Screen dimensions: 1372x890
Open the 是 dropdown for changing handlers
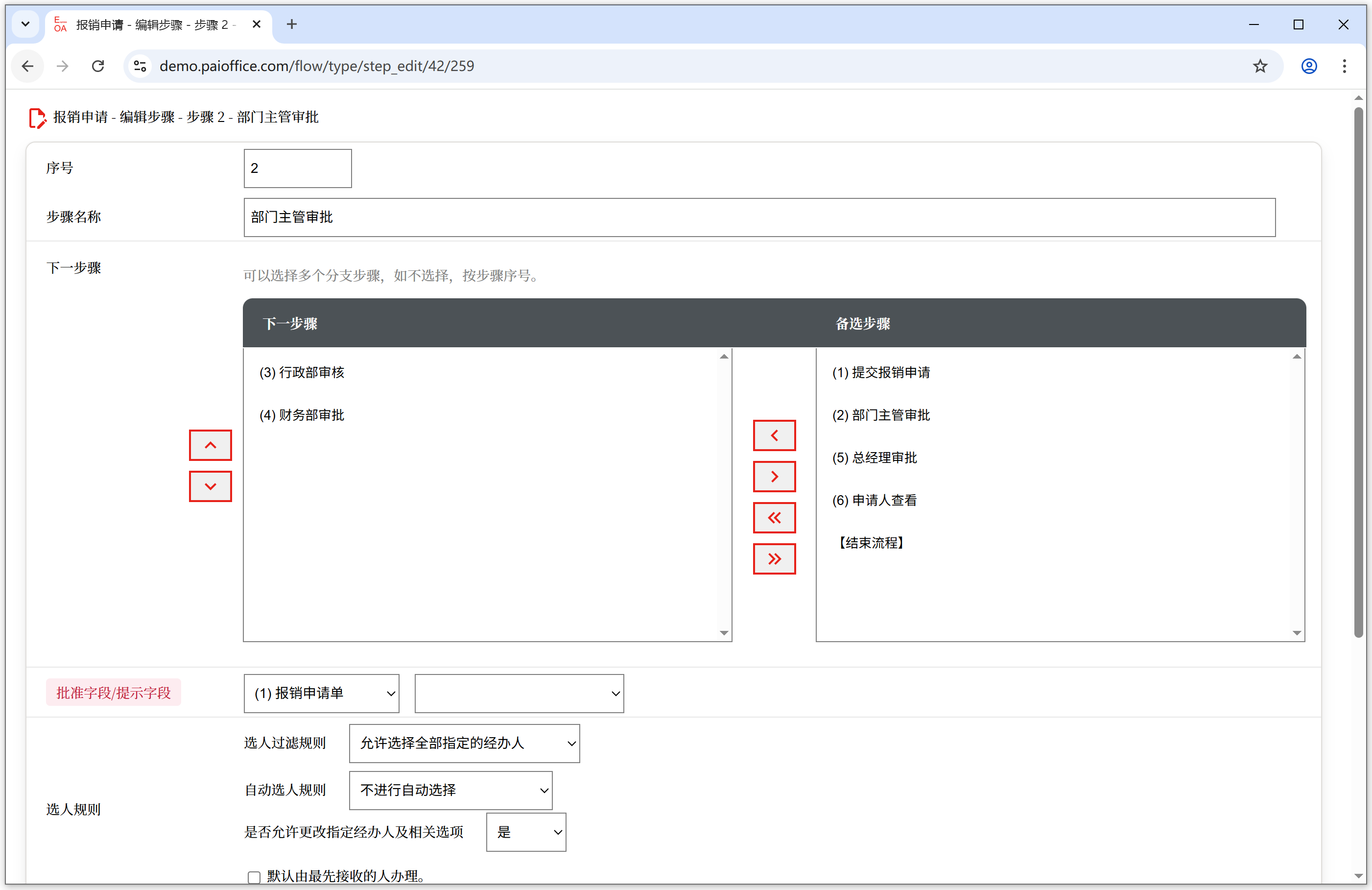pyautogui.click(x=526, y=832)
